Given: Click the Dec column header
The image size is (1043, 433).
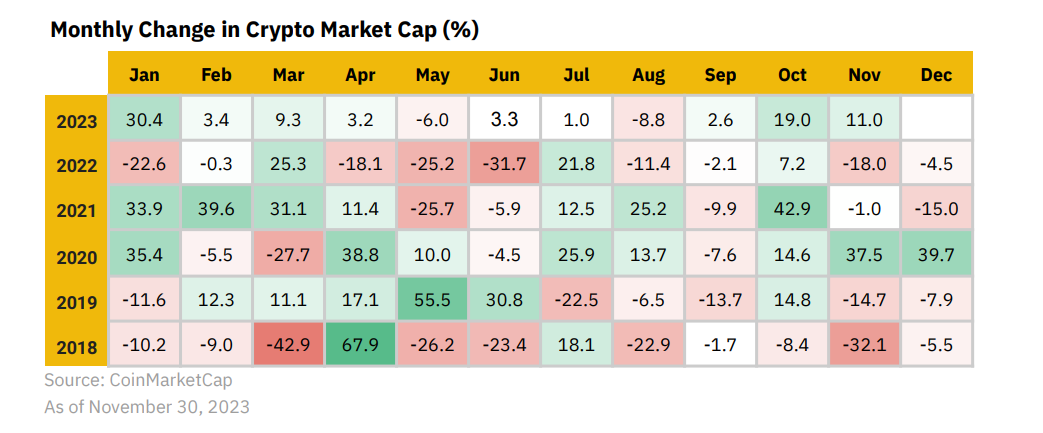Looking at the screenshot, I should pos(936,75).
